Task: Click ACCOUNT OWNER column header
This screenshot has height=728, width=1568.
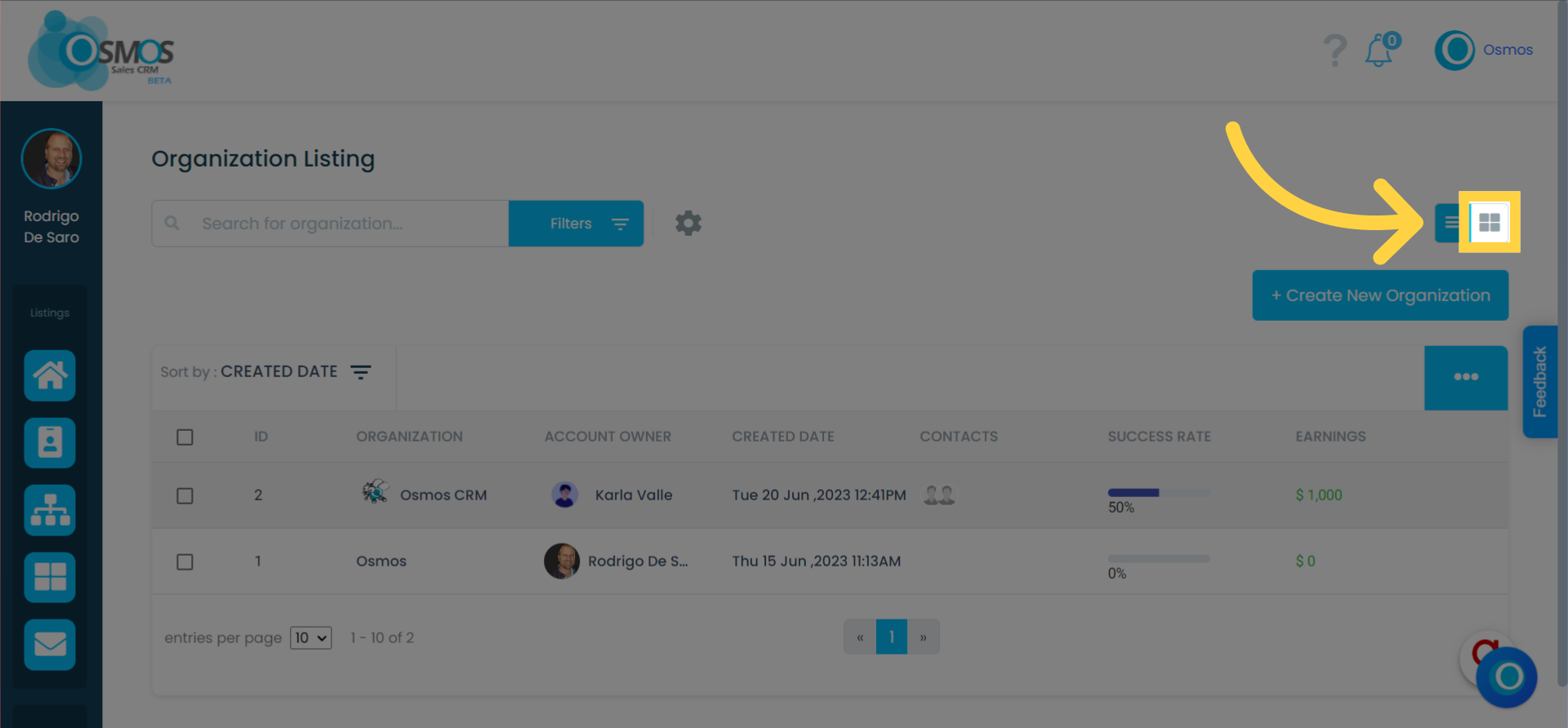Action: (608, 437)
